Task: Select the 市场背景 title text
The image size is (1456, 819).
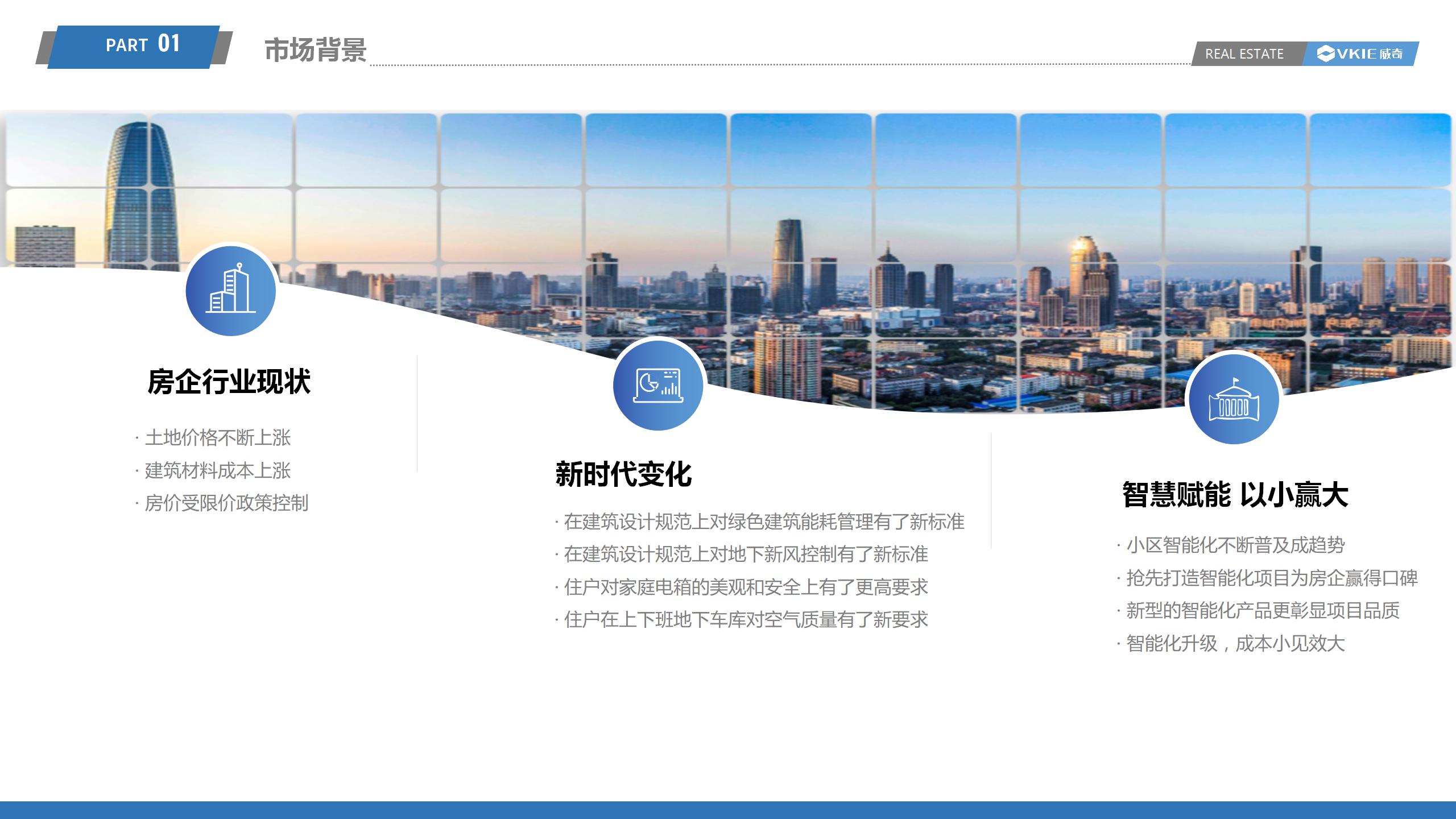Action: [x=315, y=50]
